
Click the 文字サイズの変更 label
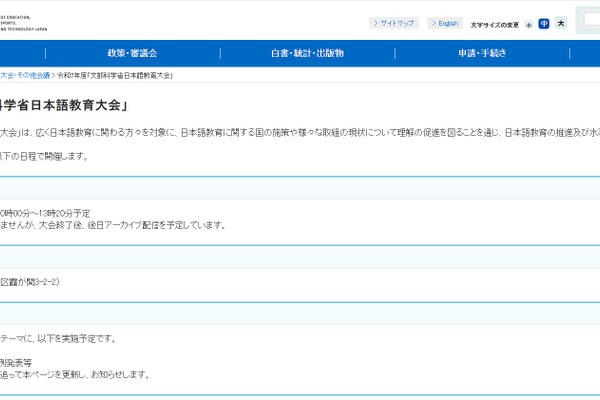(x=495, y=23)
